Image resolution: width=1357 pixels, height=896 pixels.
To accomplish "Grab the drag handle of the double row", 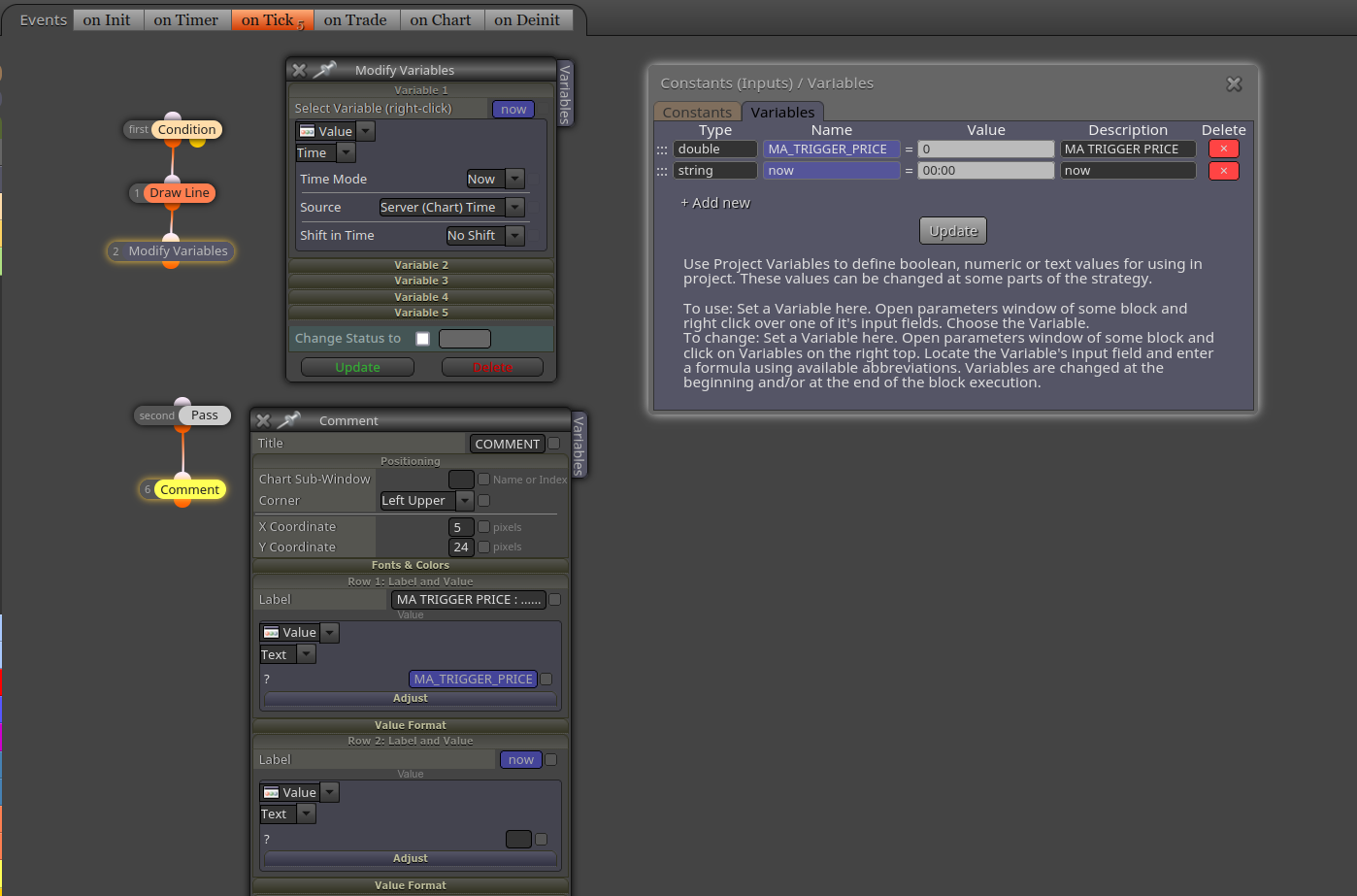I will click(x=662, y=149).
